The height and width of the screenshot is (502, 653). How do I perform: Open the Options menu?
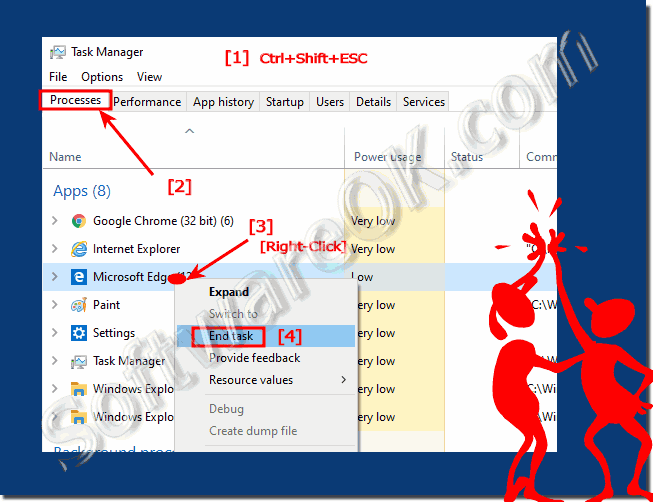click(x=102, y=77)
